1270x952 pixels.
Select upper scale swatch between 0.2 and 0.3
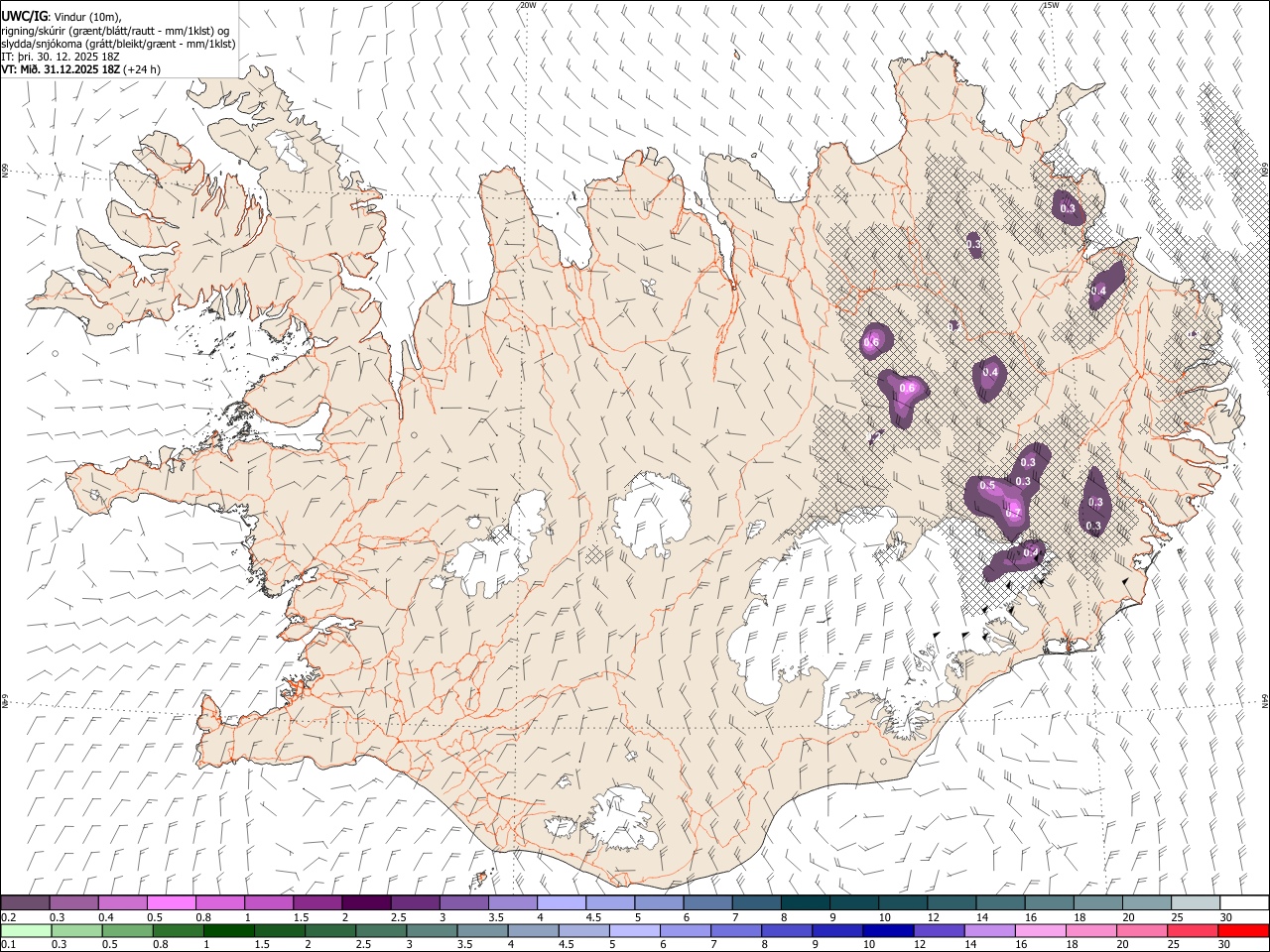click(25, 902)
